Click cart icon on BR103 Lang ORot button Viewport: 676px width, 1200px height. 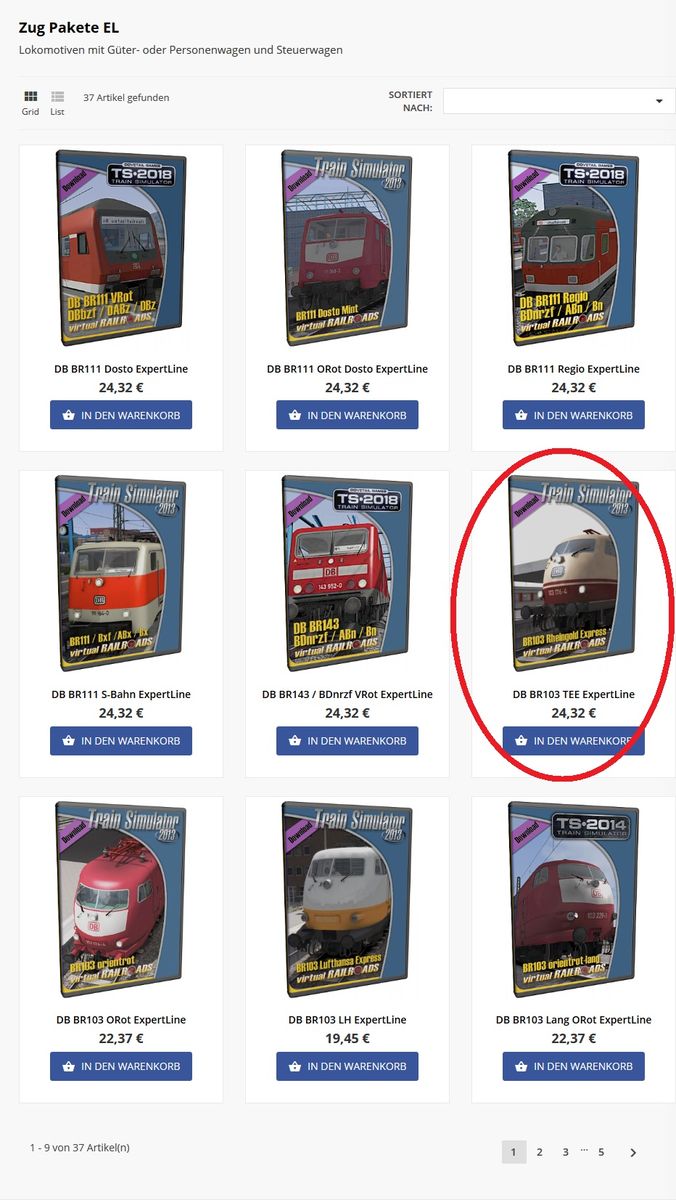(x=521, y=1066)
